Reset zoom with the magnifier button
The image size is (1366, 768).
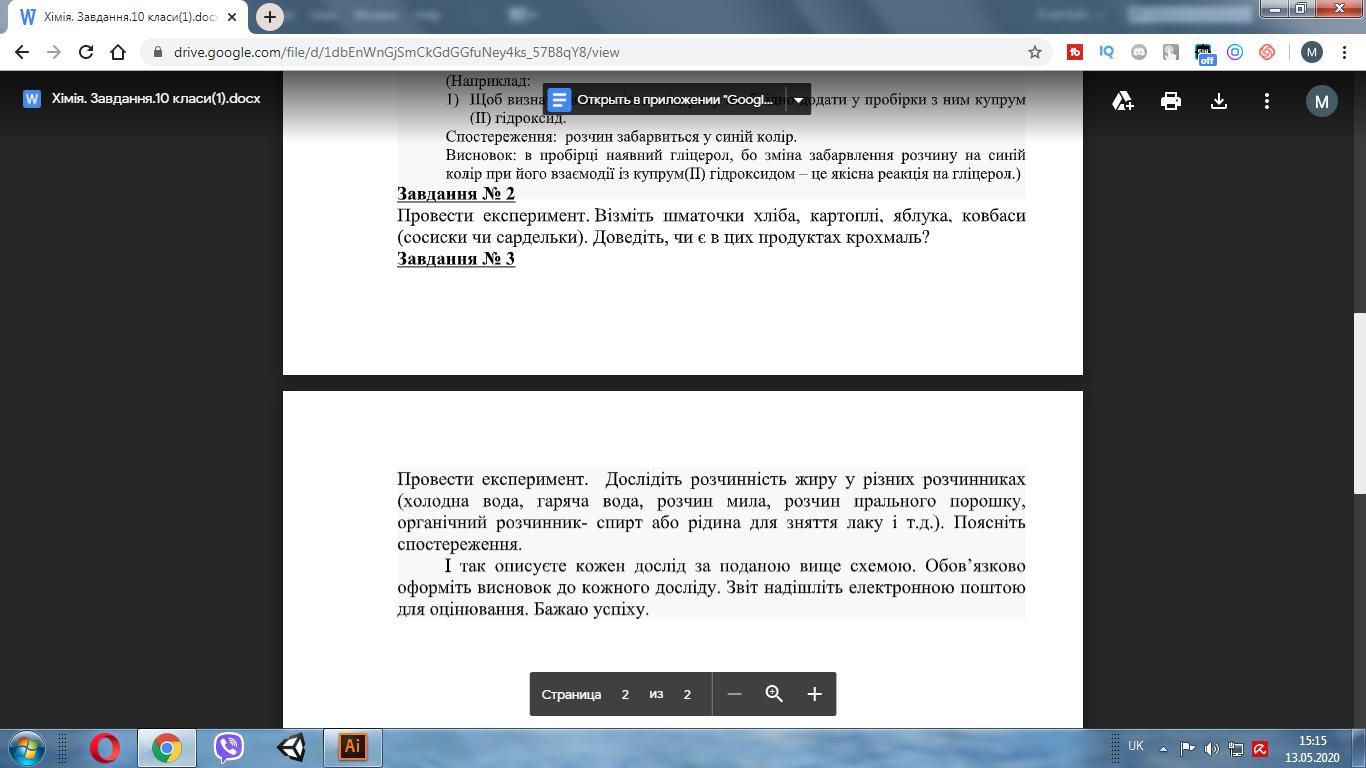coord(774,694)
